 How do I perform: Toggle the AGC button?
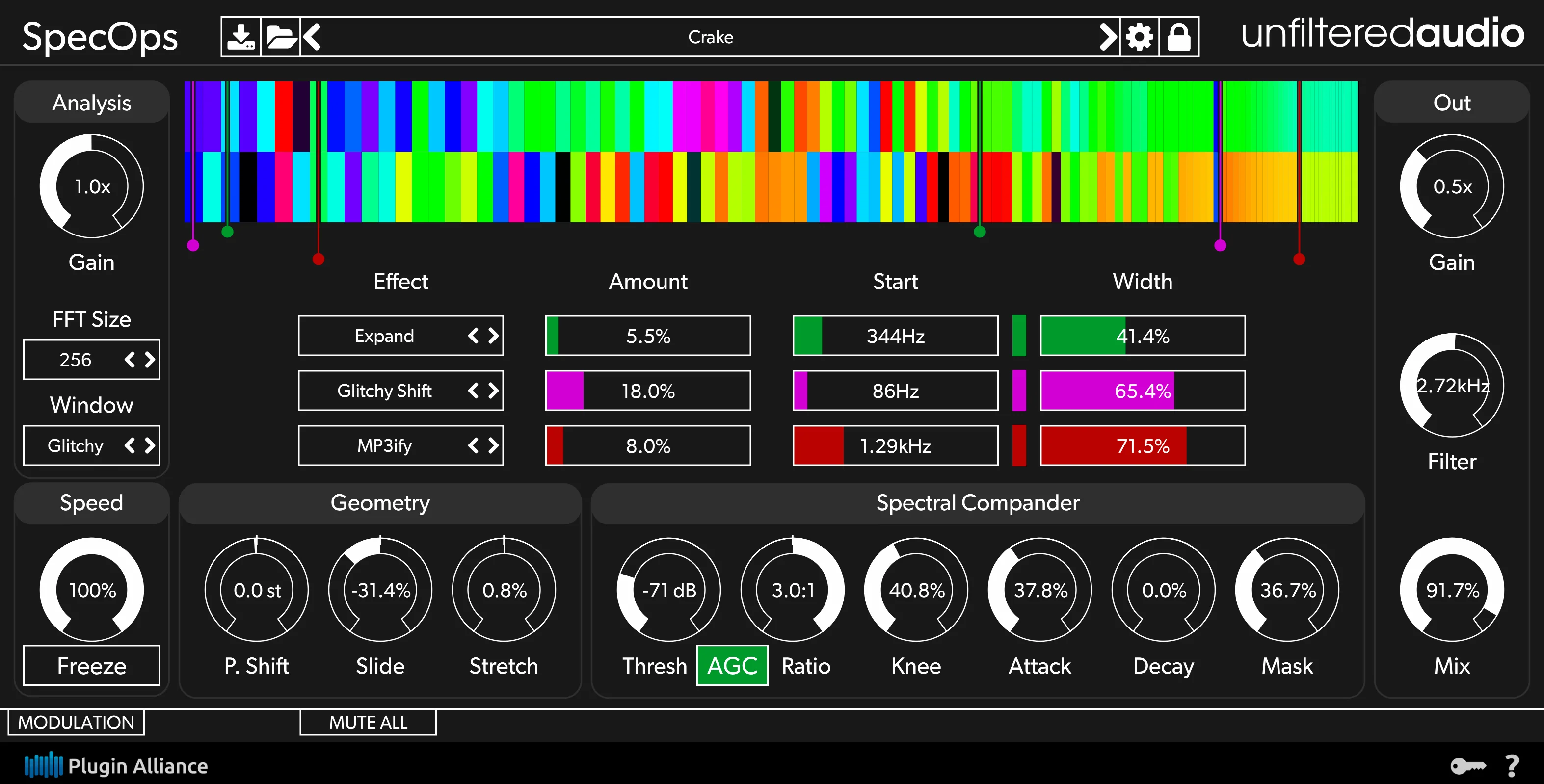[732, 665]
